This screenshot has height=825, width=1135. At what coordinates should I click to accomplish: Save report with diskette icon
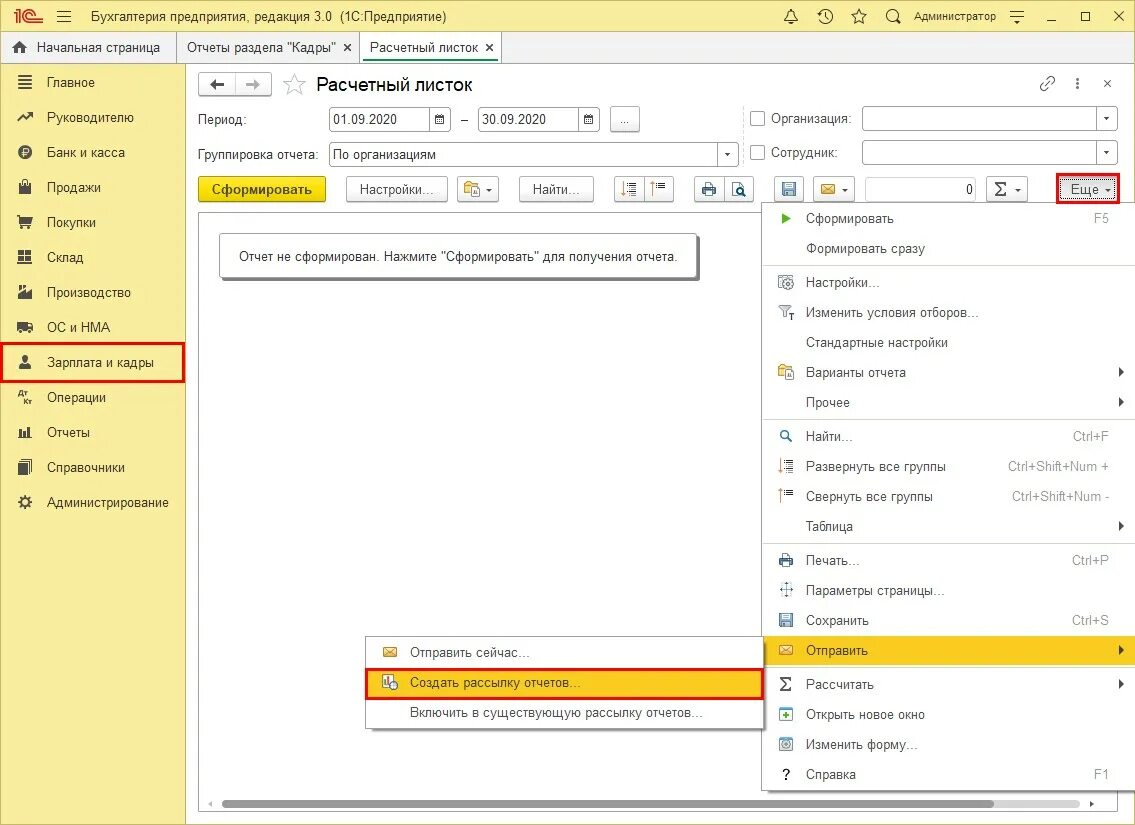(789, 189)
